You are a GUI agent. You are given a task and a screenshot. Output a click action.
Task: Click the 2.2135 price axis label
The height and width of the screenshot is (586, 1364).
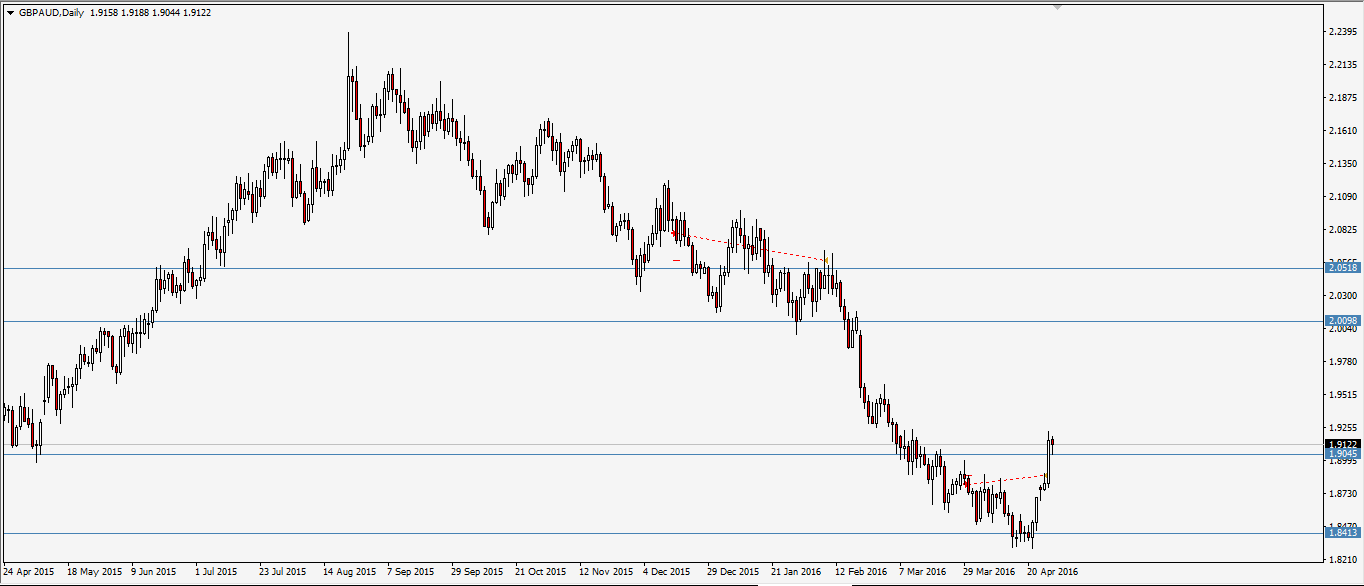click(x=1344, y=65)
